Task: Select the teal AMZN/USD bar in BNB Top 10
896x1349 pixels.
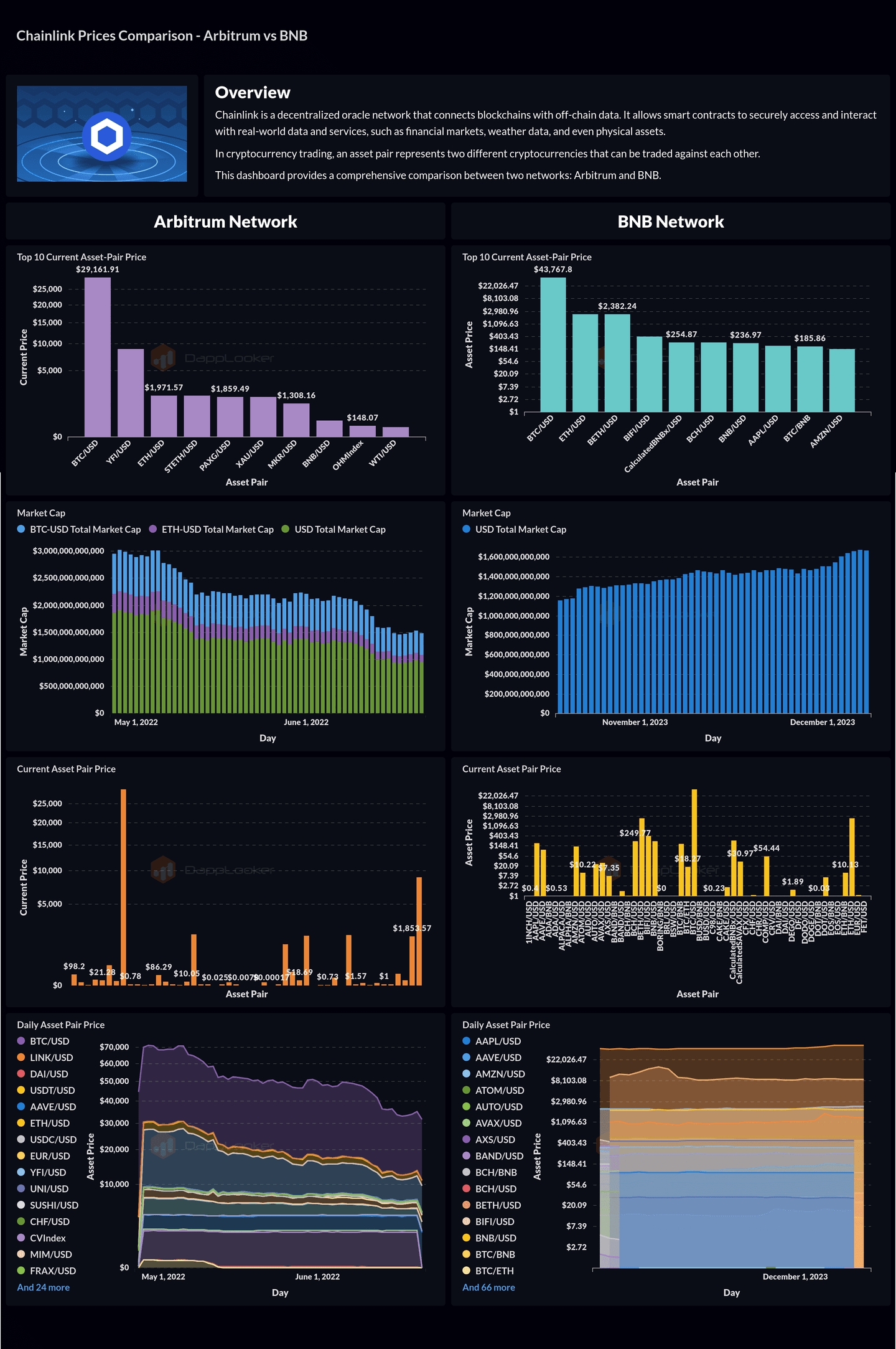Action: [842, 380]
